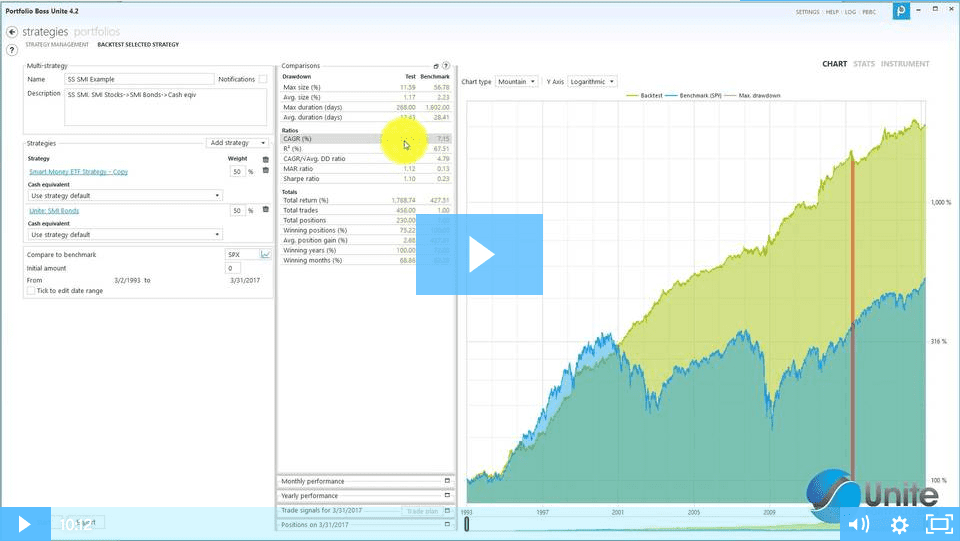Grab the chart timeline range handle at 1993
Image resolution: width=960 pixels, height=541 pixels.
pyautogui.click(x=467, y=524)
